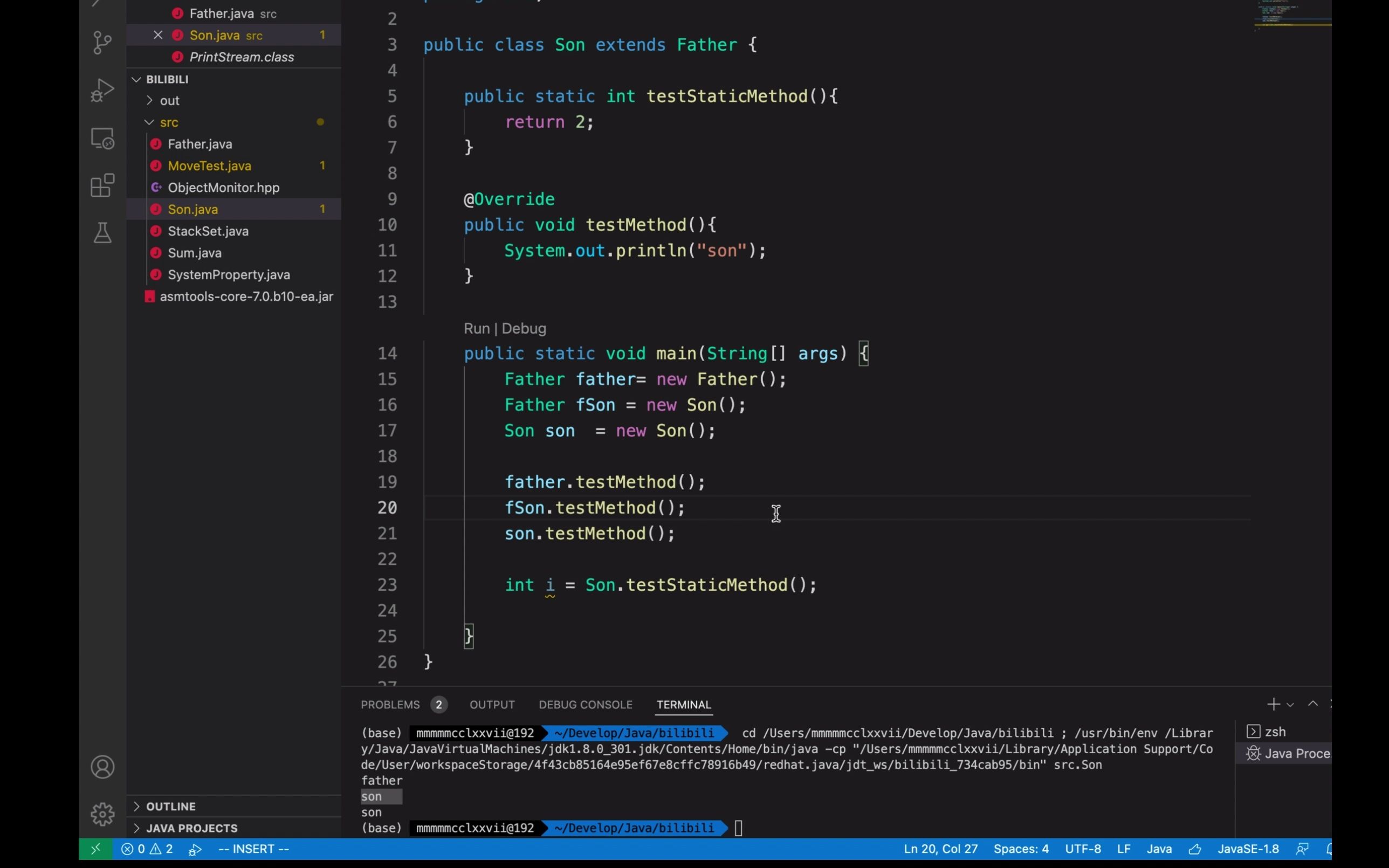Image resolution: width=1389 pixels, height=868 pixels.
Task: Click the remote window status icon
Action: tap(95, 849)
